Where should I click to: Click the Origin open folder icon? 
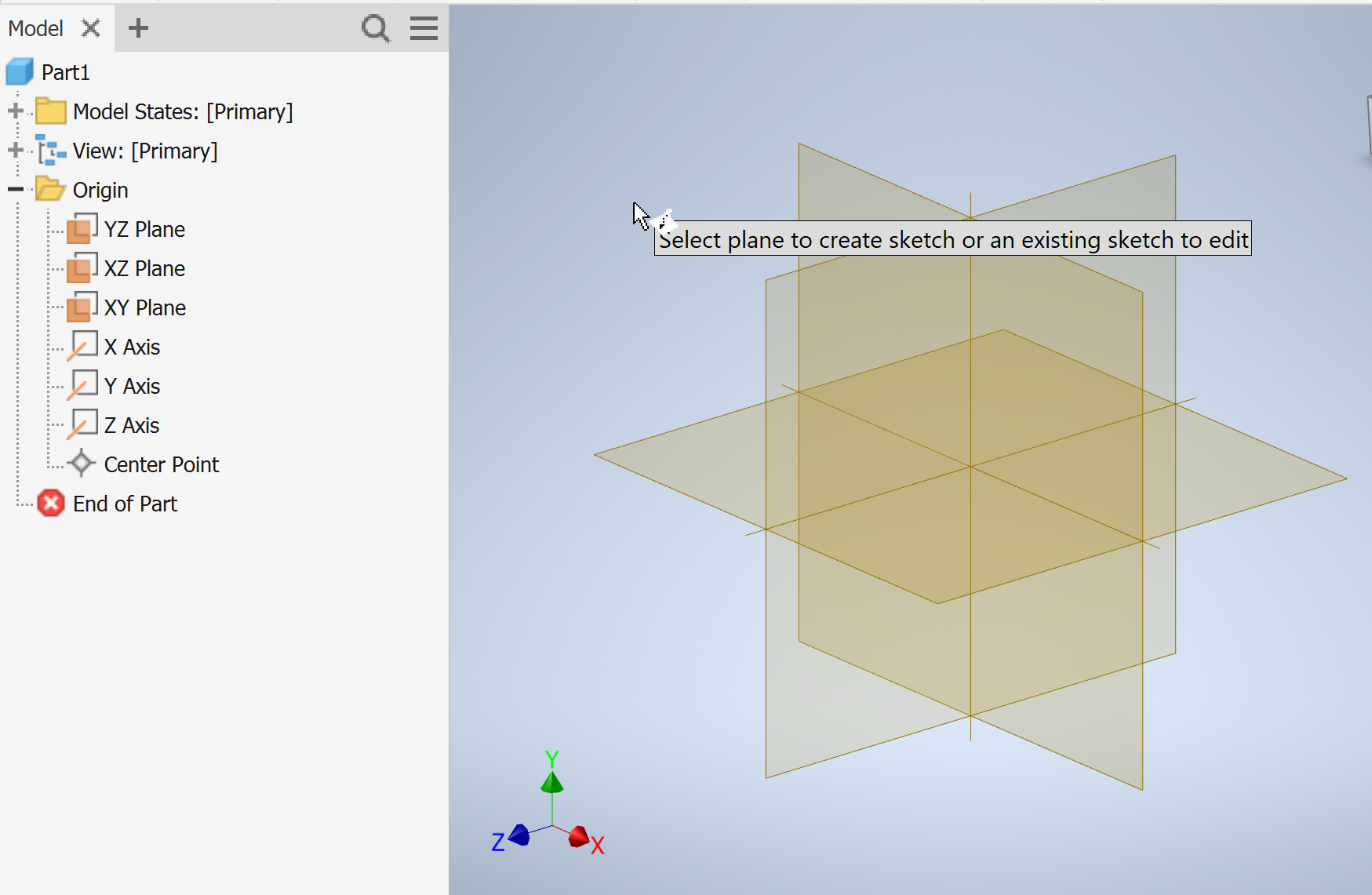point(51,190)
